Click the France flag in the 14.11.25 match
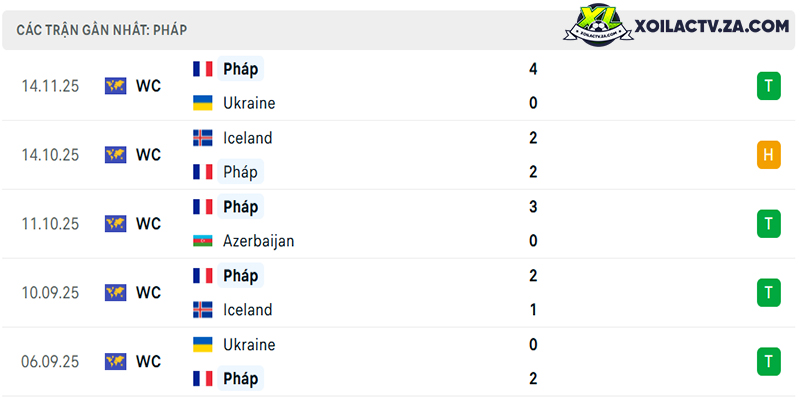The height and width of the screenshot is (400, 800). click(203, 69)
